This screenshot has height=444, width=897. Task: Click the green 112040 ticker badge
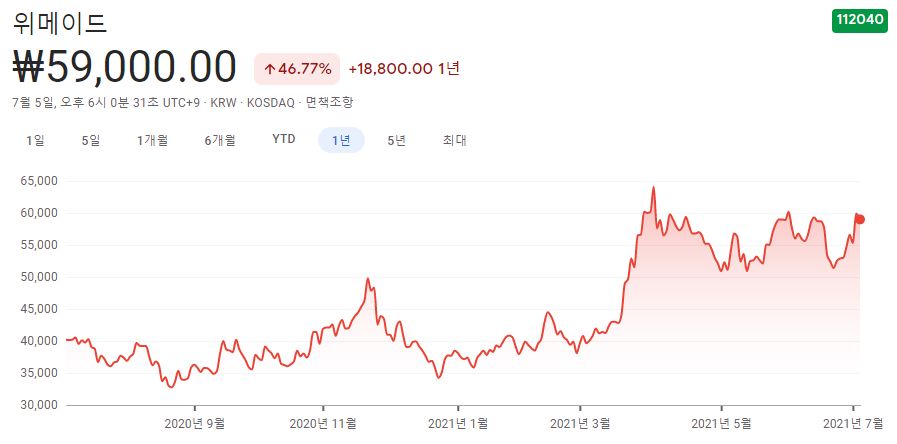point(860,20)
